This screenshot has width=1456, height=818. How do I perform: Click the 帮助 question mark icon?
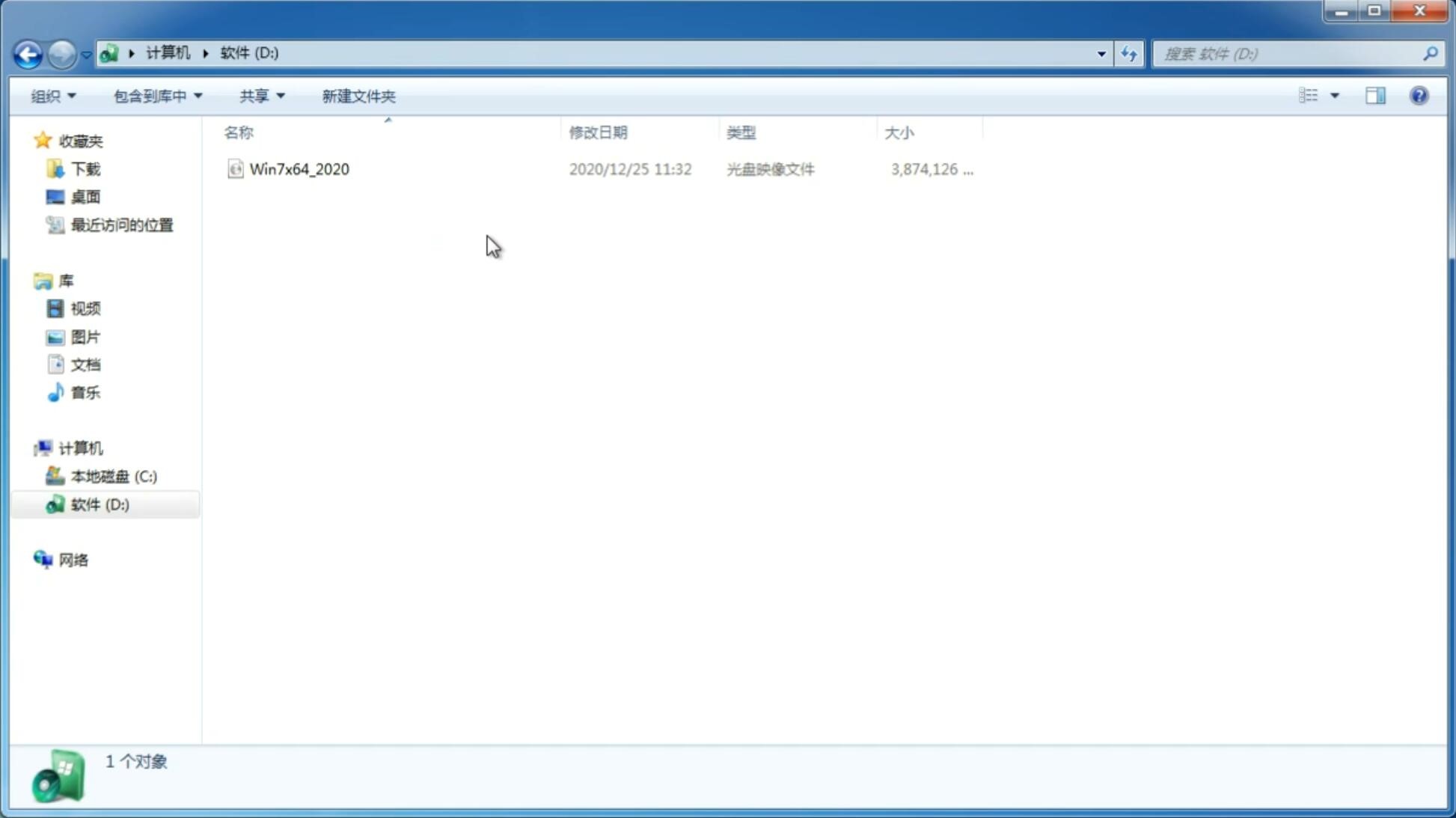(x=1419, y=95)
